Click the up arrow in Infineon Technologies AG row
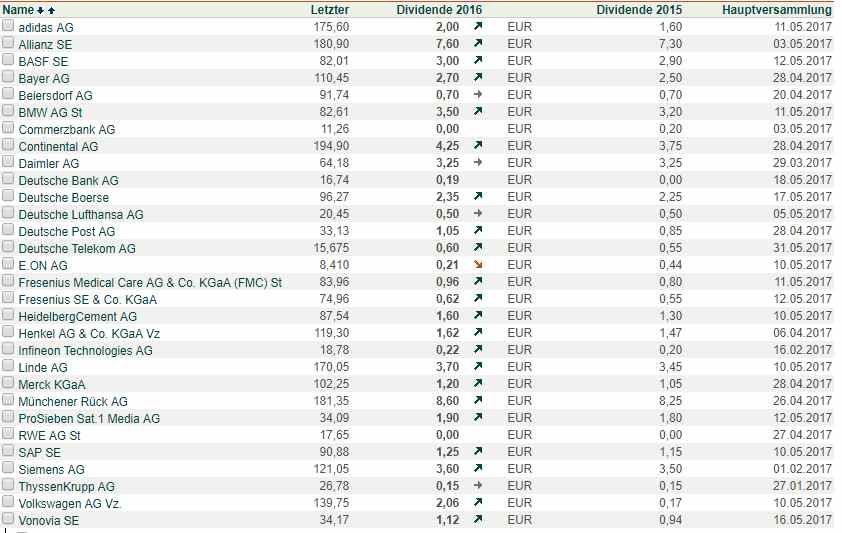 [x=478, y=349]
